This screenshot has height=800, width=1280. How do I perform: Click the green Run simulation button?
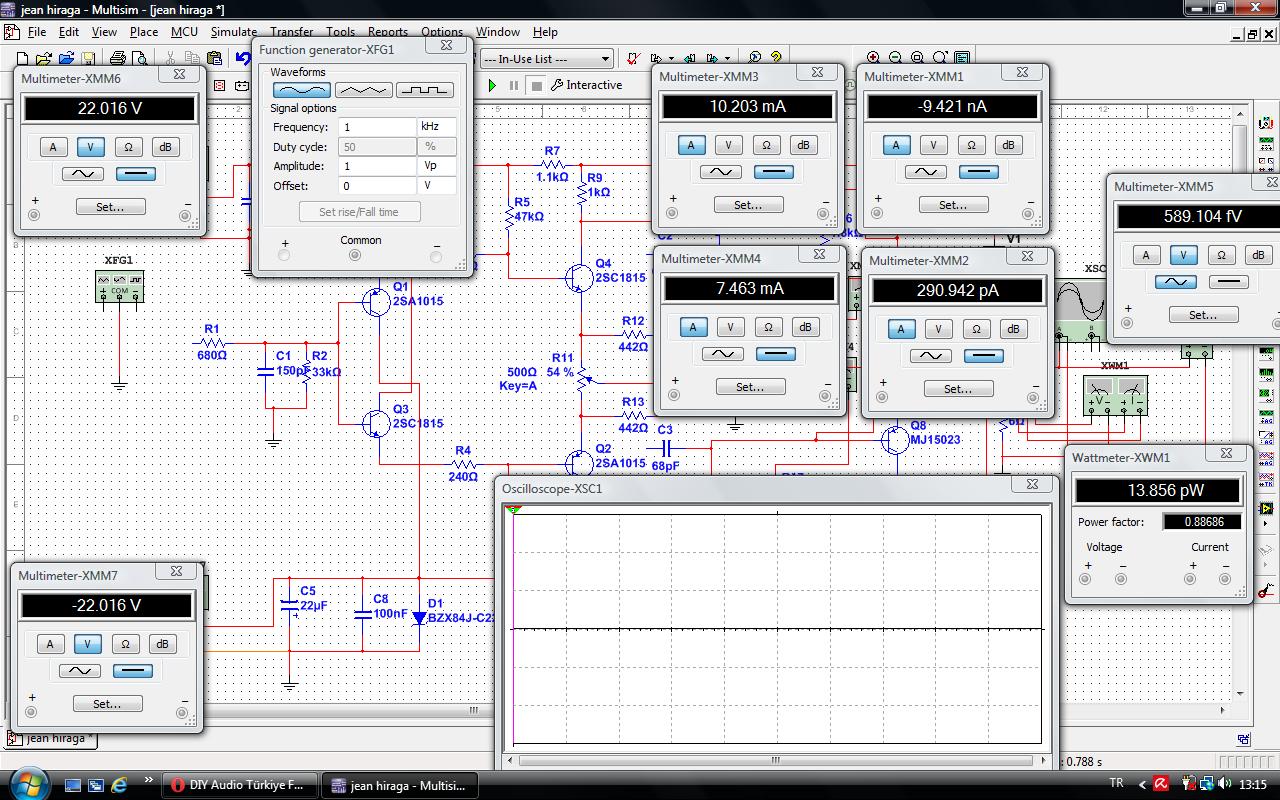pos(492,85)
